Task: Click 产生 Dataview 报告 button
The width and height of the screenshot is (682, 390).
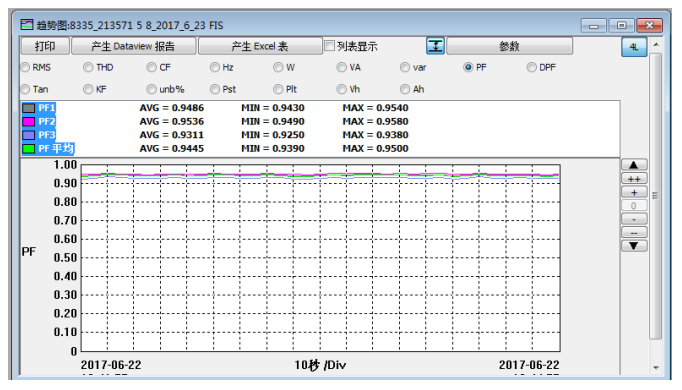Action: [x=133, y=46]
